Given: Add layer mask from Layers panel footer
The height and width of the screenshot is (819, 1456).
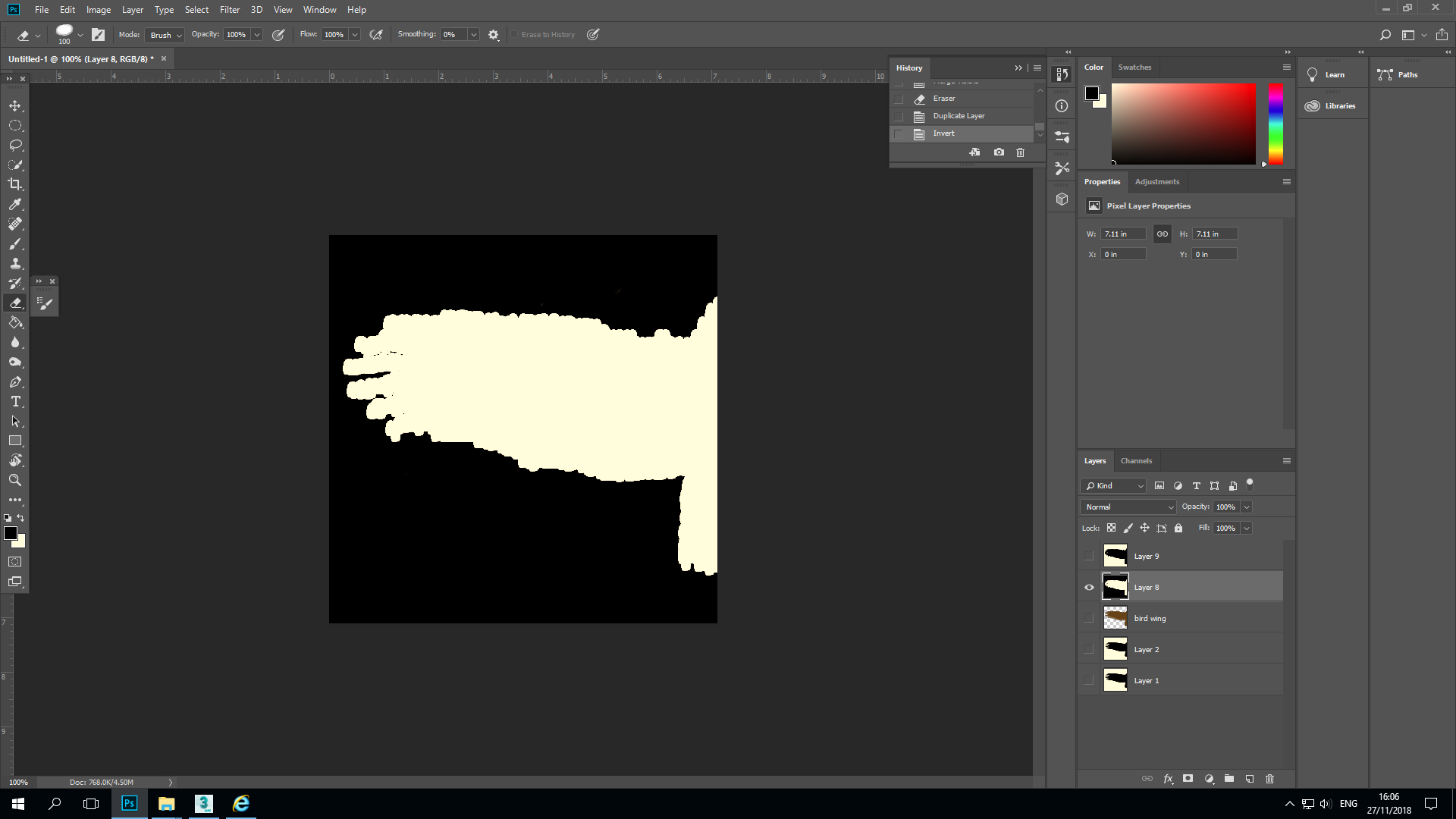Looking at the screenshot, I should coord(1188,779).
